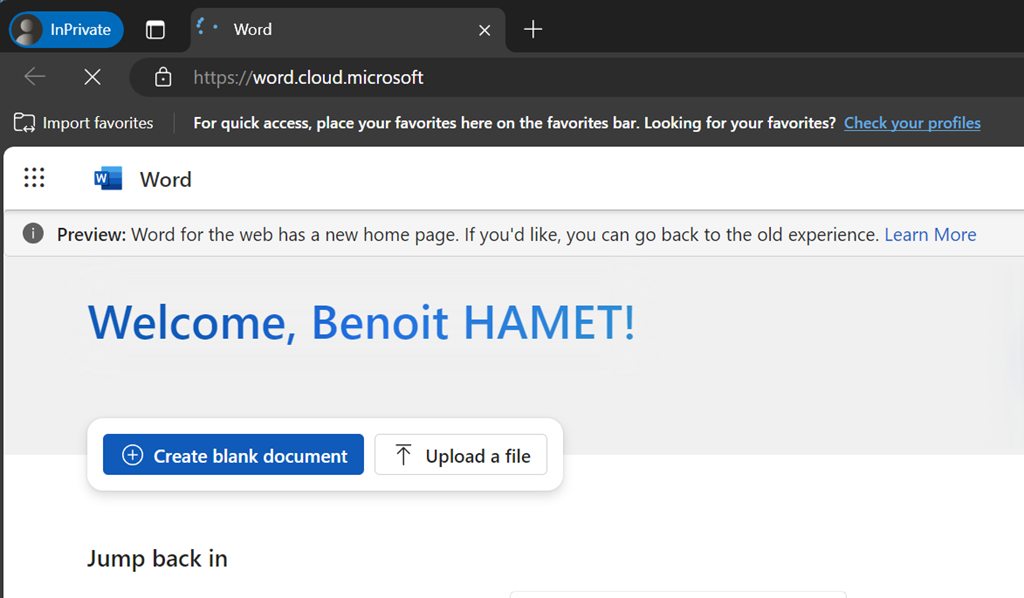Open the Check your profiles link

tap(912, 123)
